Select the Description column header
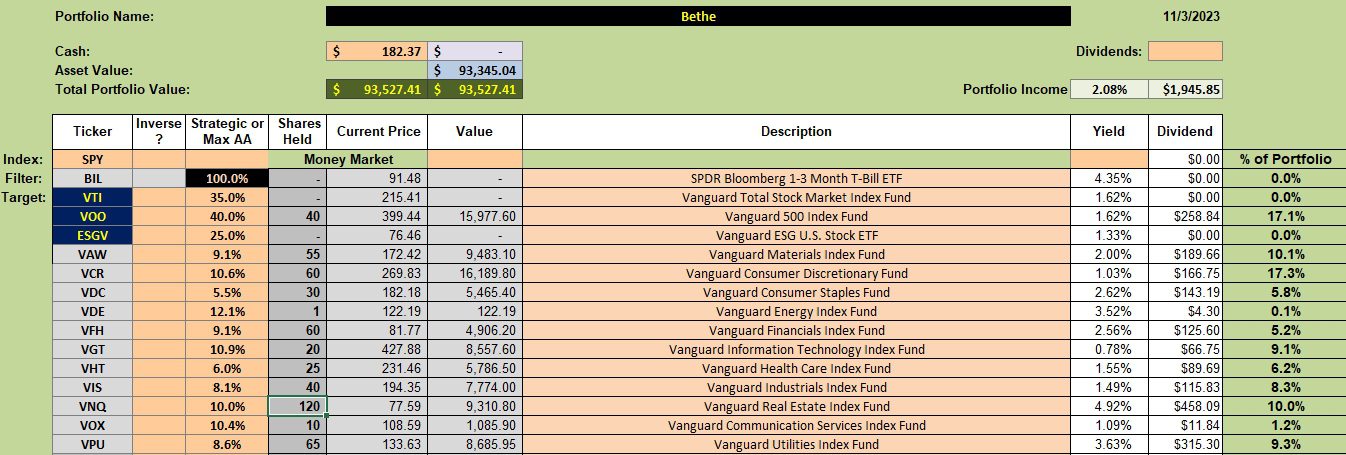The width and height of the screenshot is (1346, 455). click(x=796, y=131)
